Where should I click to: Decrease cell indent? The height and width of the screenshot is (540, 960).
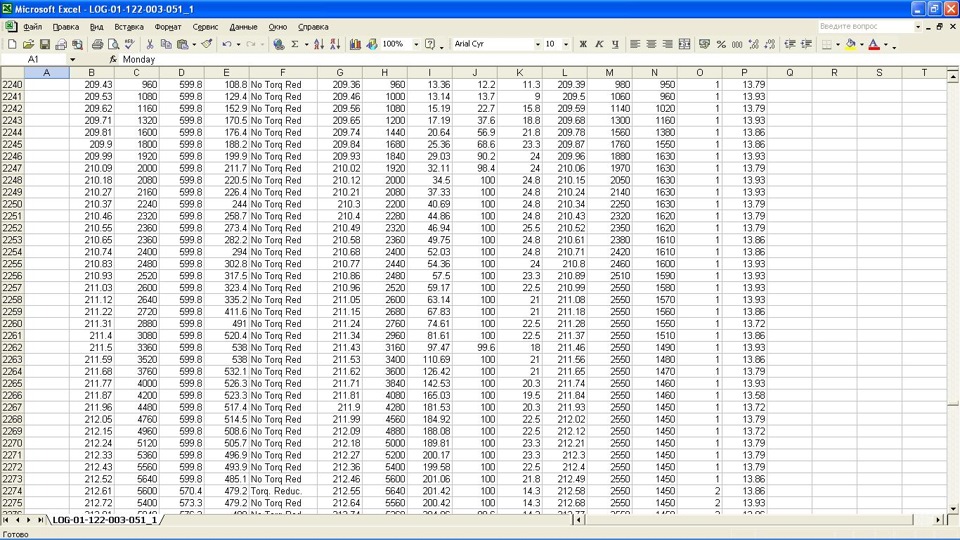click(x=790, y=44)
